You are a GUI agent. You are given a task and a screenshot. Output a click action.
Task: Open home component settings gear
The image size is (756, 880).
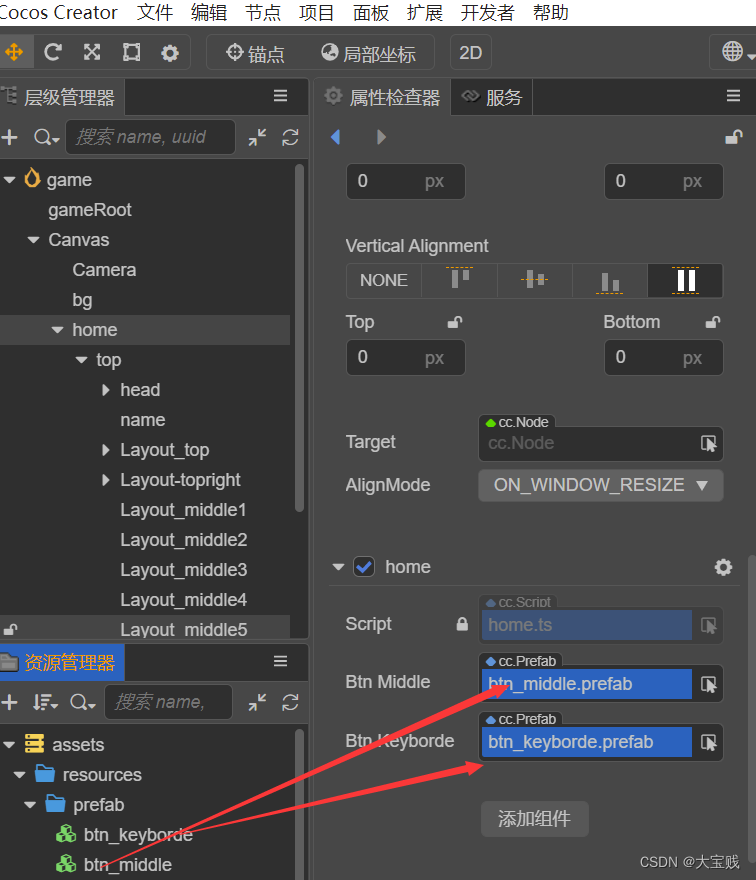pyautogui.click(x=723, y=567)
